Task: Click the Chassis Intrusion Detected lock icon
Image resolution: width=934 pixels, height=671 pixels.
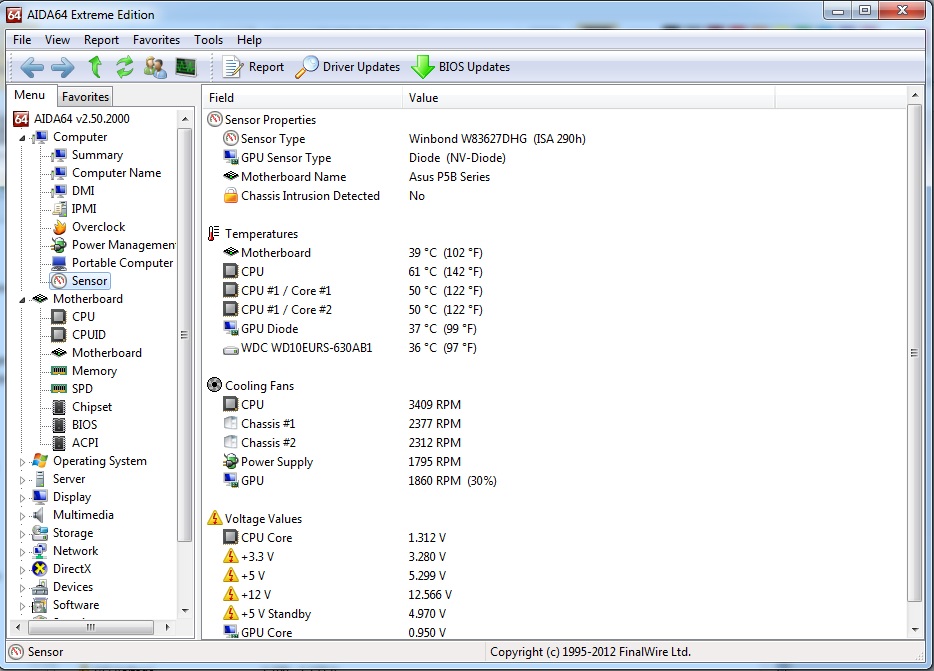Action: tap(231, 195)
